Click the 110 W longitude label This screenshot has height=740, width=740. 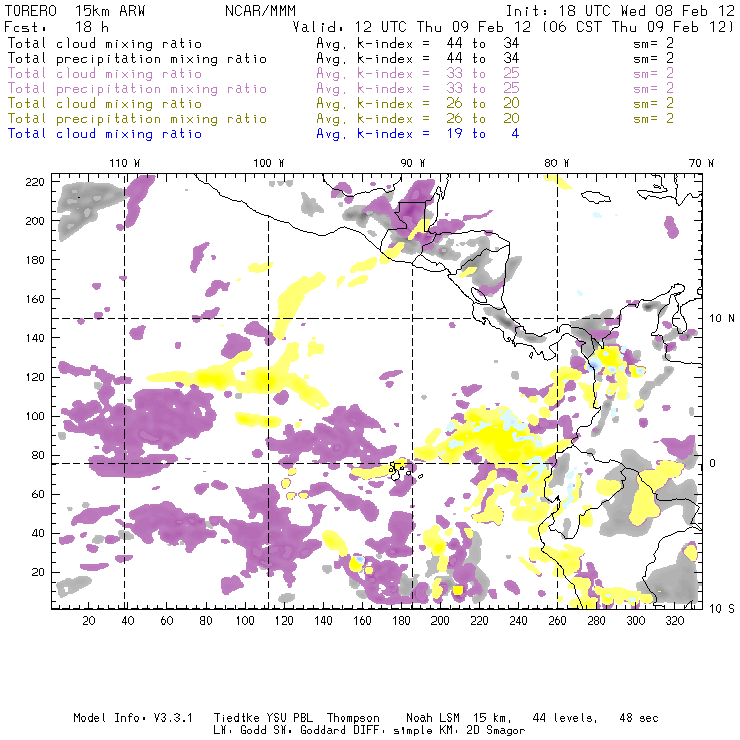click(x=125, y=163)
